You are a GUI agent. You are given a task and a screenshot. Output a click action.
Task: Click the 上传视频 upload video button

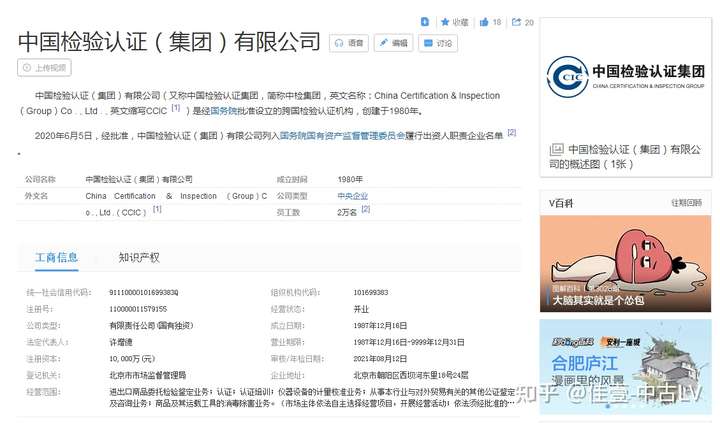(44, 68)
